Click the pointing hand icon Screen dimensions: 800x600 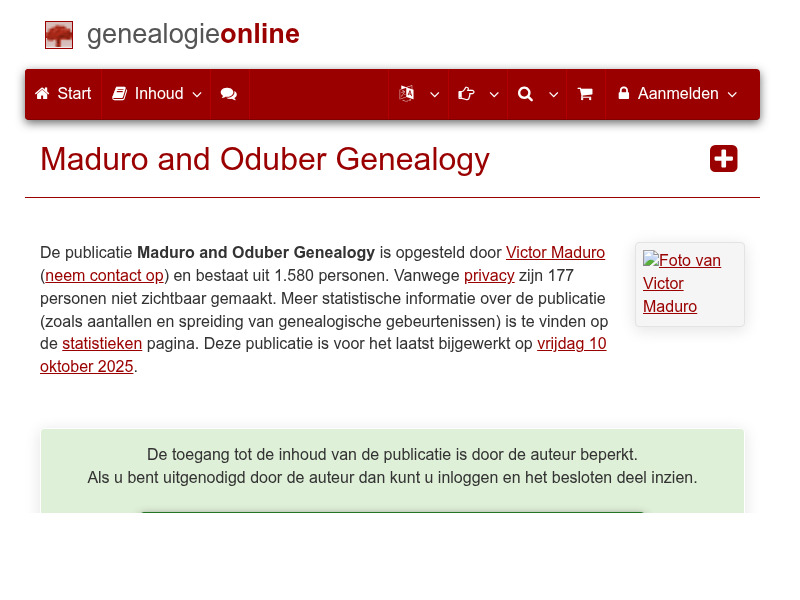tap(466, 94)
